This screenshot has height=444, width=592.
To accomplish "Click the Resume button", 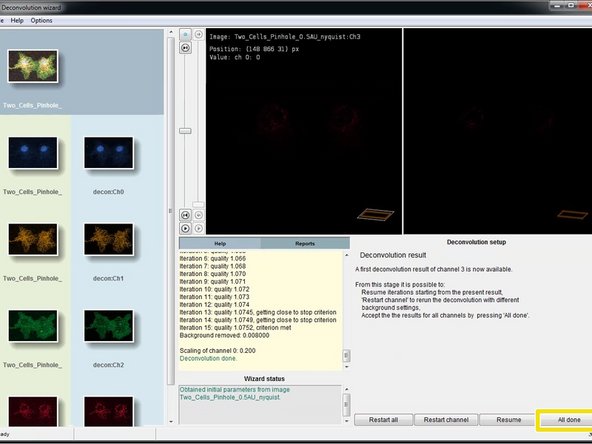I will tap(509, 420).
